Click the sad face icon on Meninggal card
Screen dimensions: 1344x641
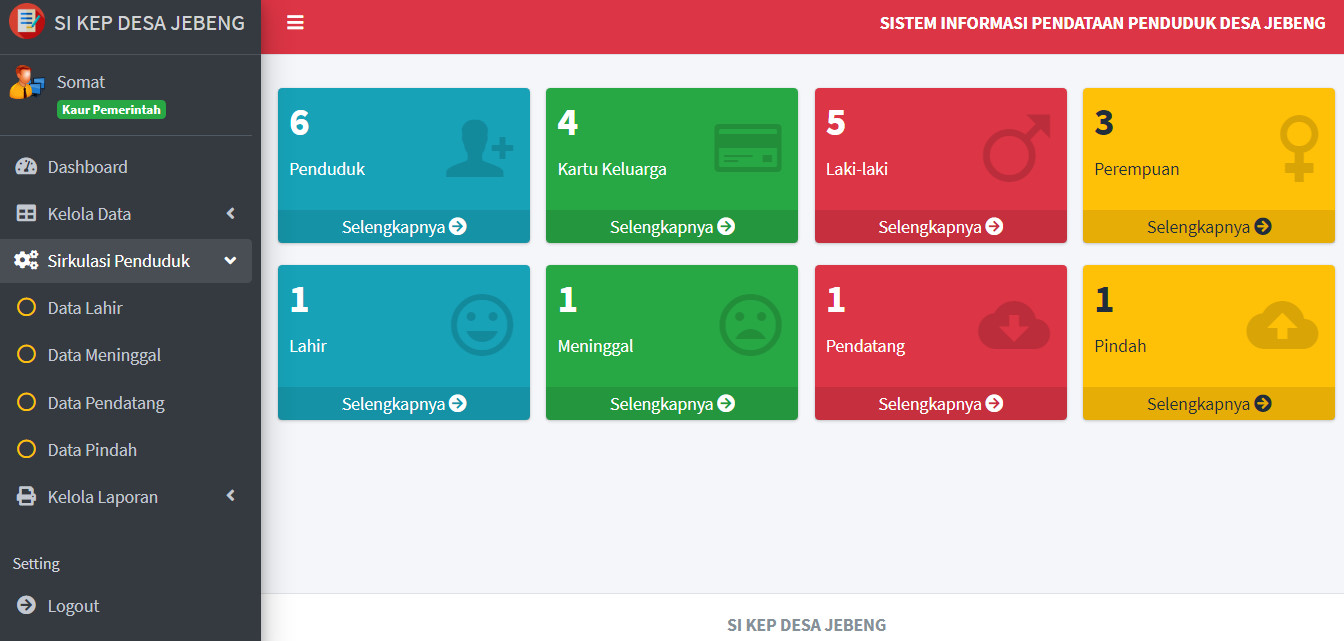751,325
